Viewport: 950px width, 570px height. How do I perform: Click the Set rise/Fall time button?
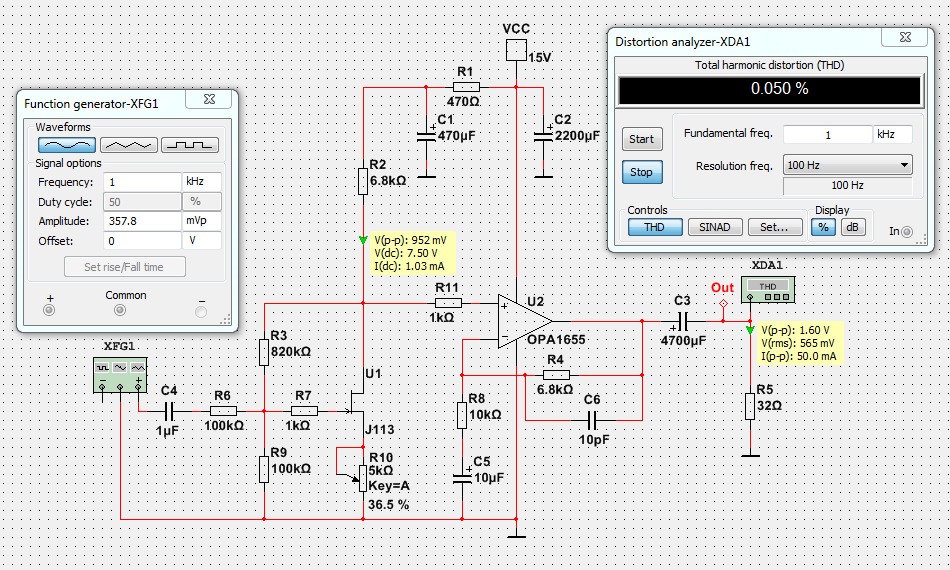[125, 267]
